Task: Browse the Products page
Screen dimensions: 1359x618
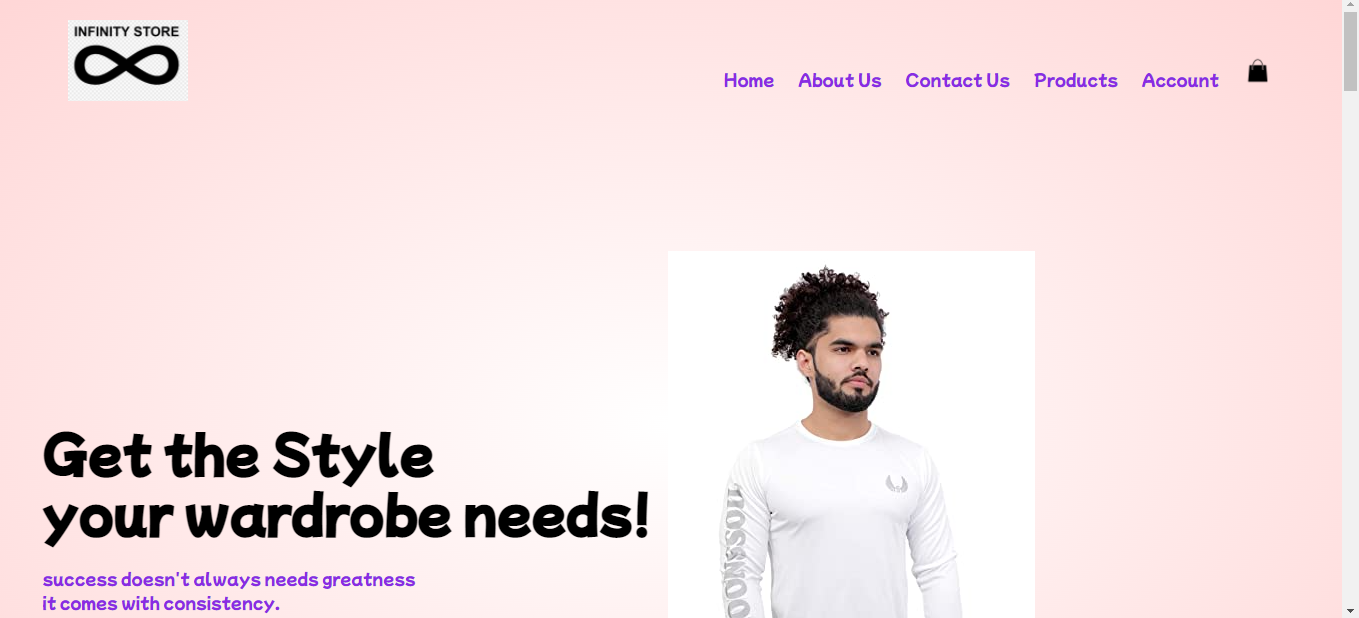Action: click(x=1076, y=80)
